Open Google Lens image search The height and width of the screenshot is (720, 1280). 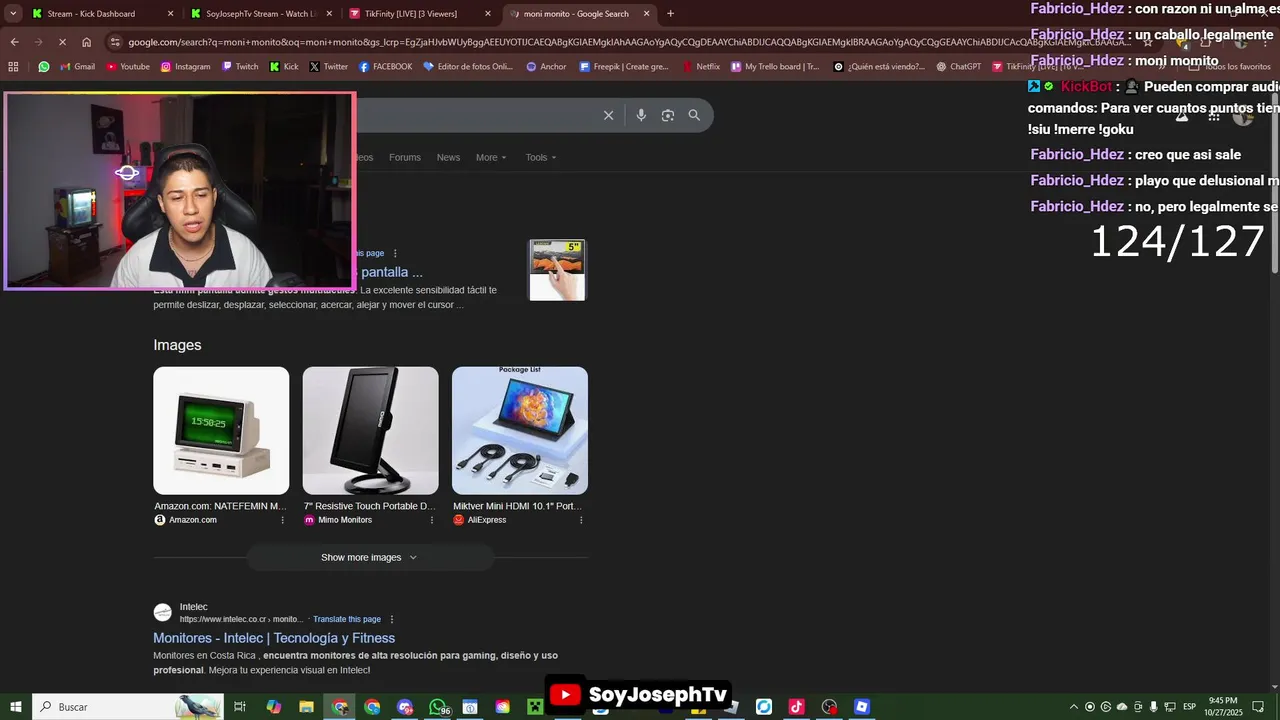tap(668, 115)
